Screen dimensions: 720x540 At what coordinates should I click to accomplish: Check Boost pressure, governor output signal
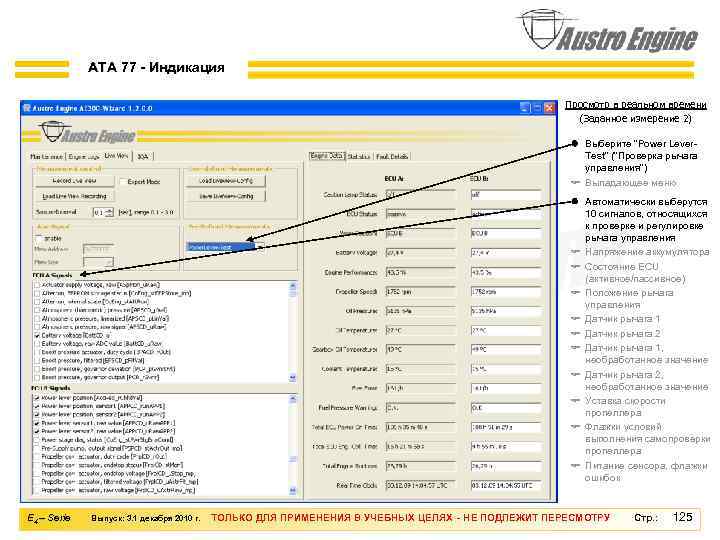pyautogui.click(x=37, y=377)
